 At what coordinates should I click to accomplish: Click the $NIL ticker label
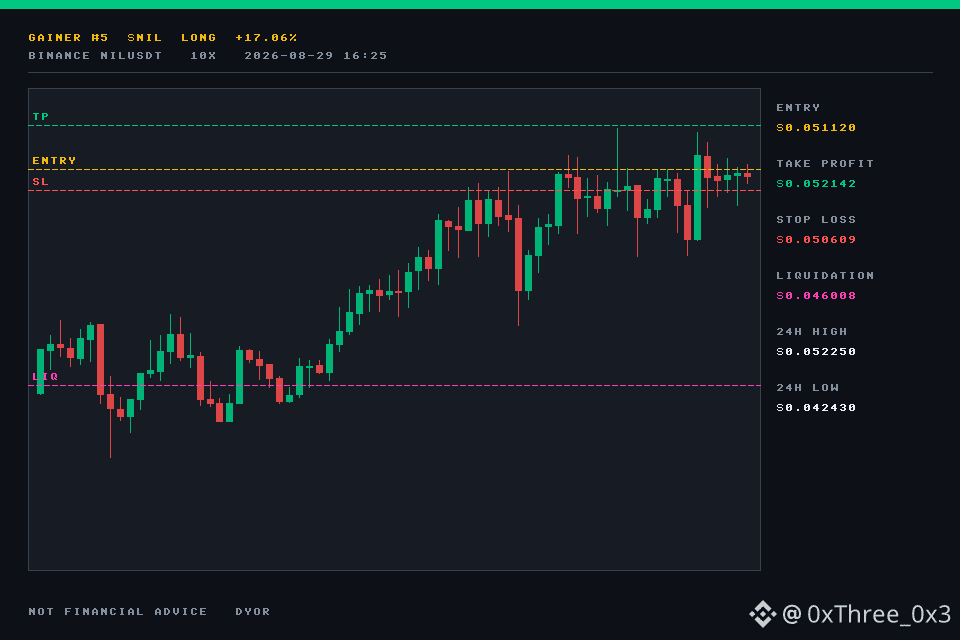coord(144,37)
